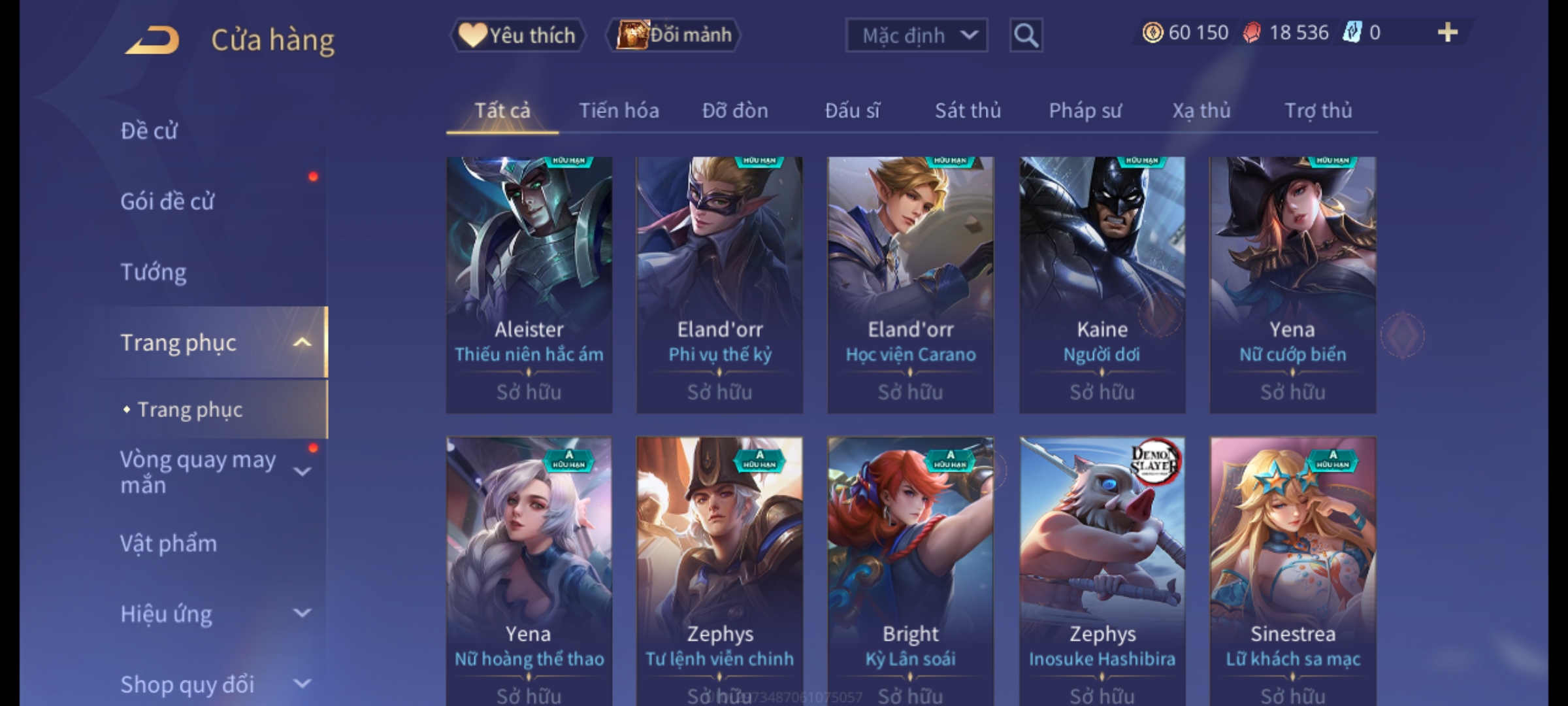Tap the plus icon to add currency
Screen dimensions: 1568x706
tap(1448, 33)
